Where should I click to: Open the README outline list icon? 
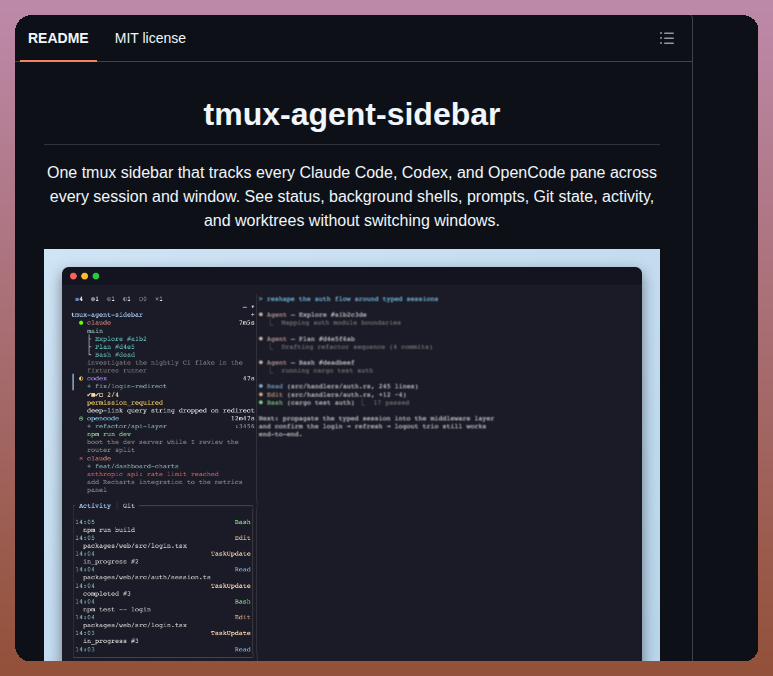point(667,38)
